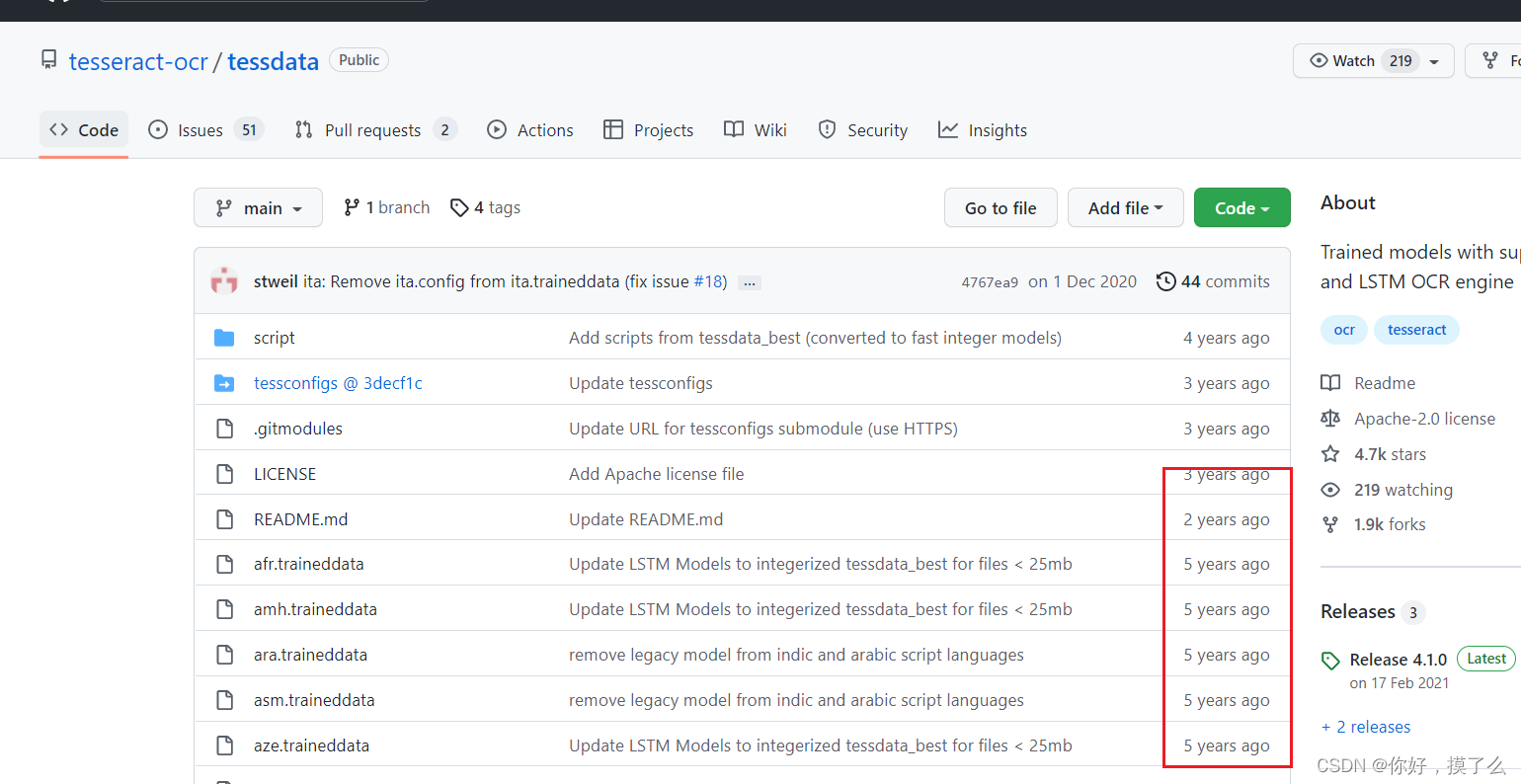This screenshot has width=1521, height=784.
Task: Open the Issues tab
Action: click(x=205, y=130)
